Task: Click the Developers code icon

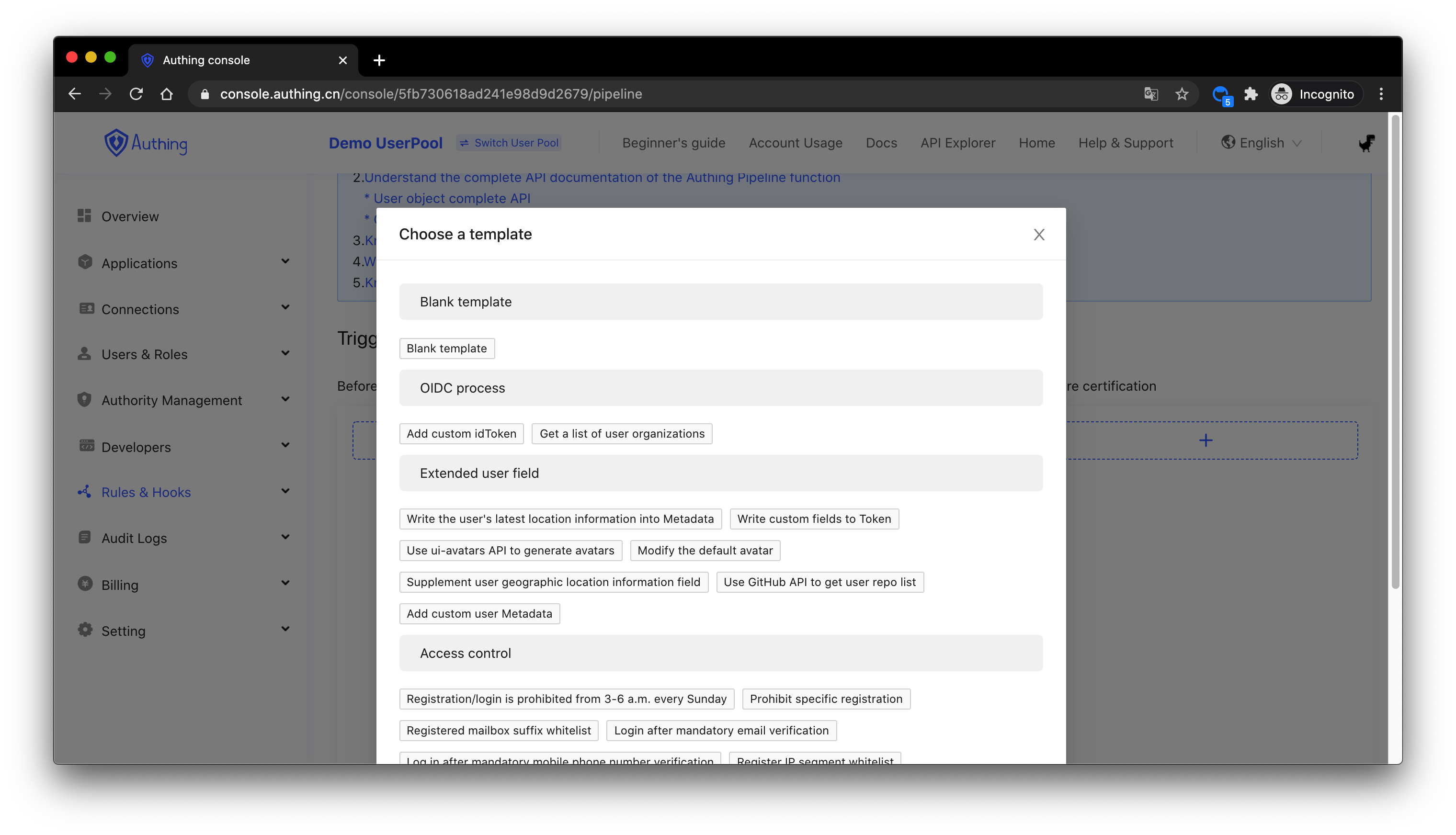Action: tap(86, 446)
